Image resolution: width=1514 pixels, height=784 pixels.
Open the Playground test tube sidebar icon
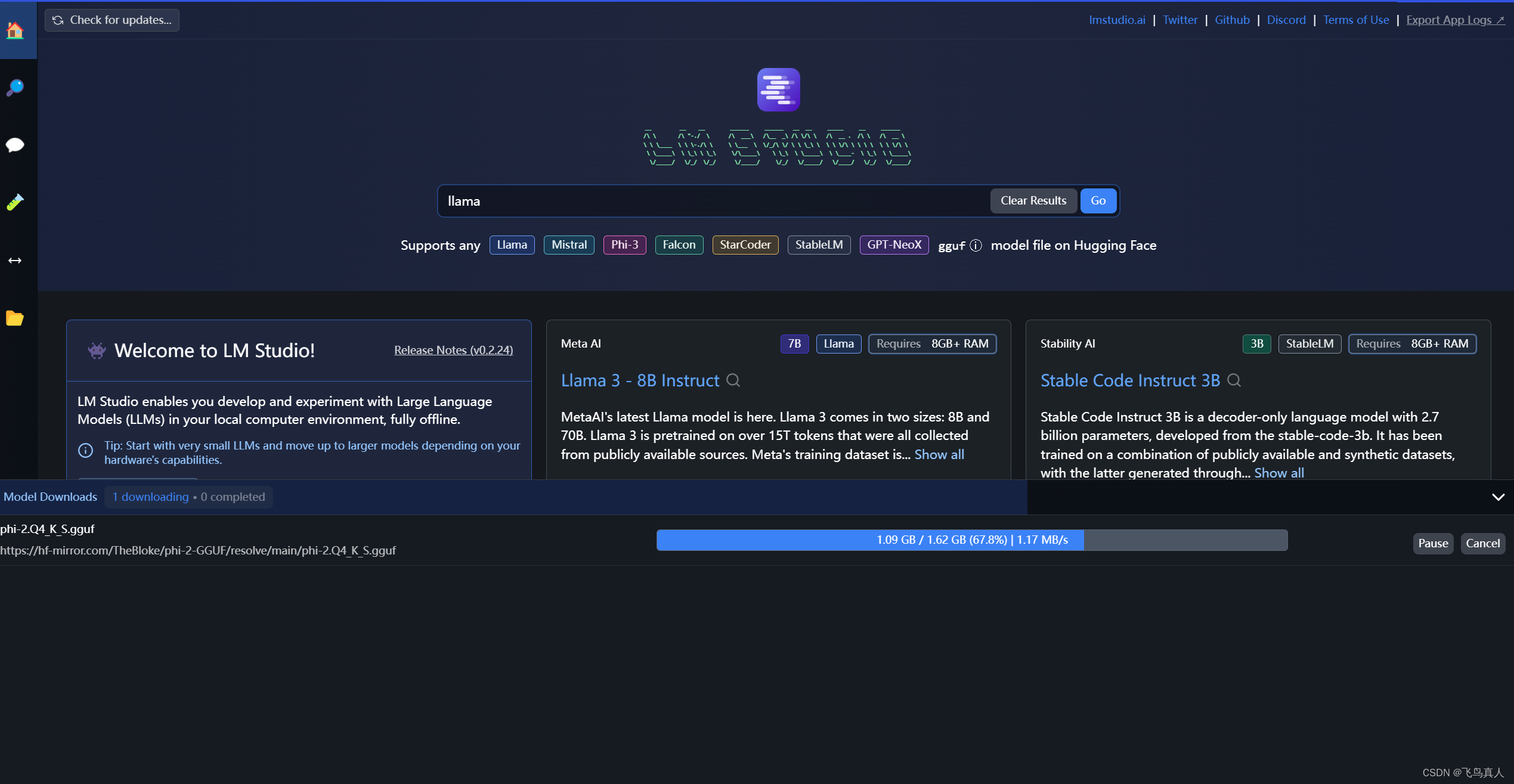15,203
